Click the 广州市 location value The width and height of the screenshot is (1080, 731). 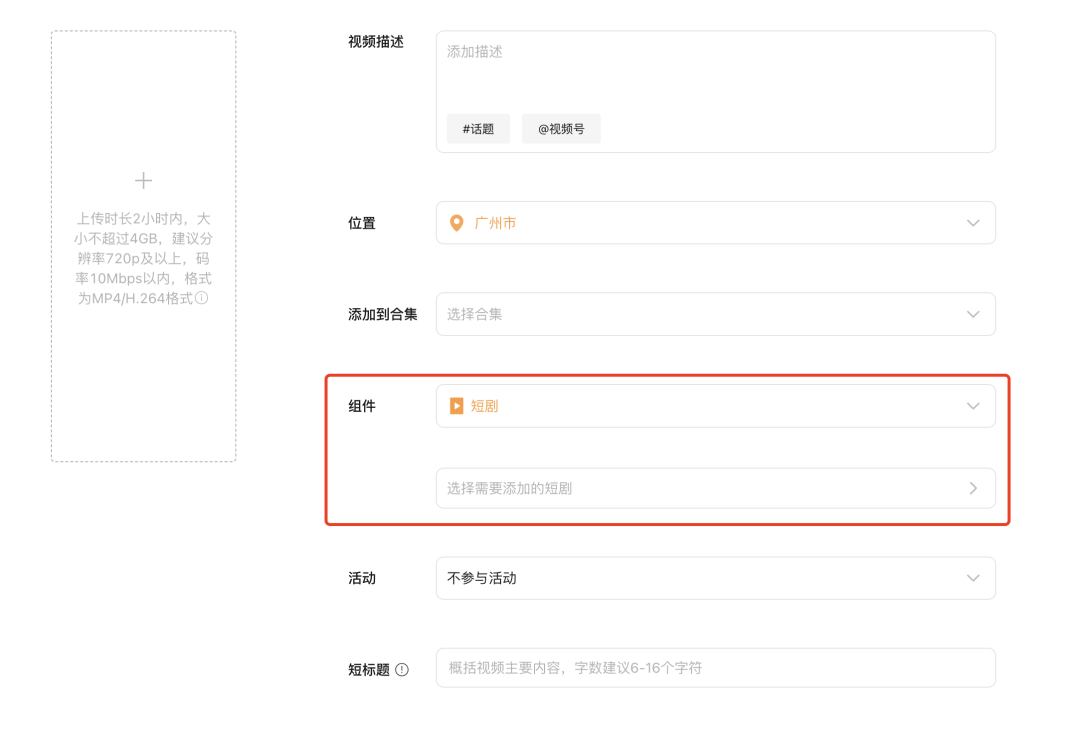click(x=495, y=223)
